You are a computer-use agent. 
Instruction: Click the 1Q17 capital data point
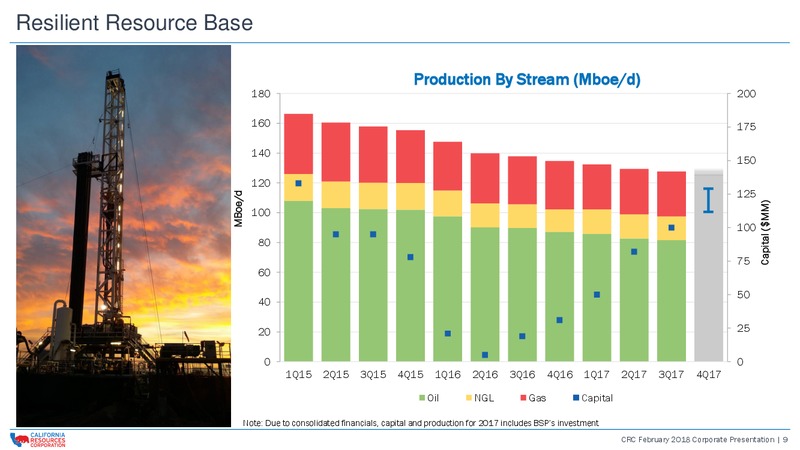(x=597, y=295)
